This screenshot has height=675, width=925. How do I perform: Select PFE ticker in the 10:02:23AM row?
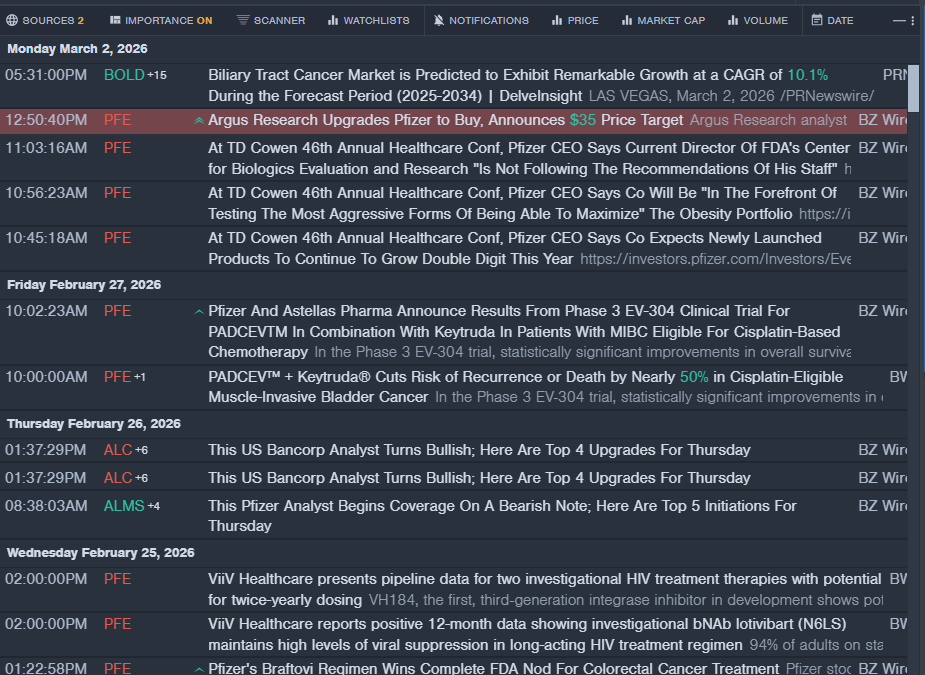pyautogui.click(x=117, y=311)
